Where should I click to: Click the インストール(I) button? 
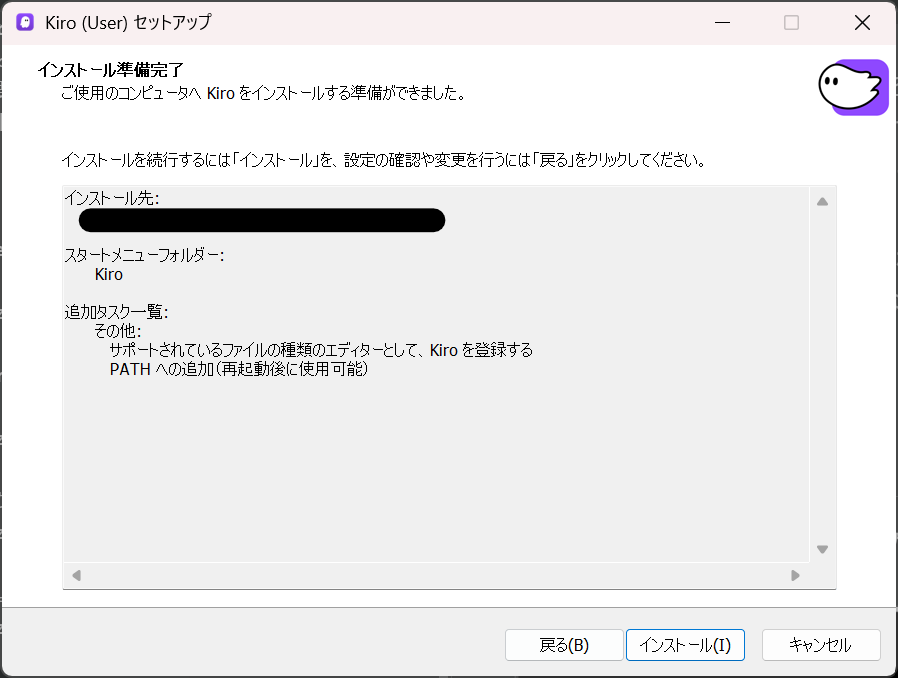pos(685,645)
